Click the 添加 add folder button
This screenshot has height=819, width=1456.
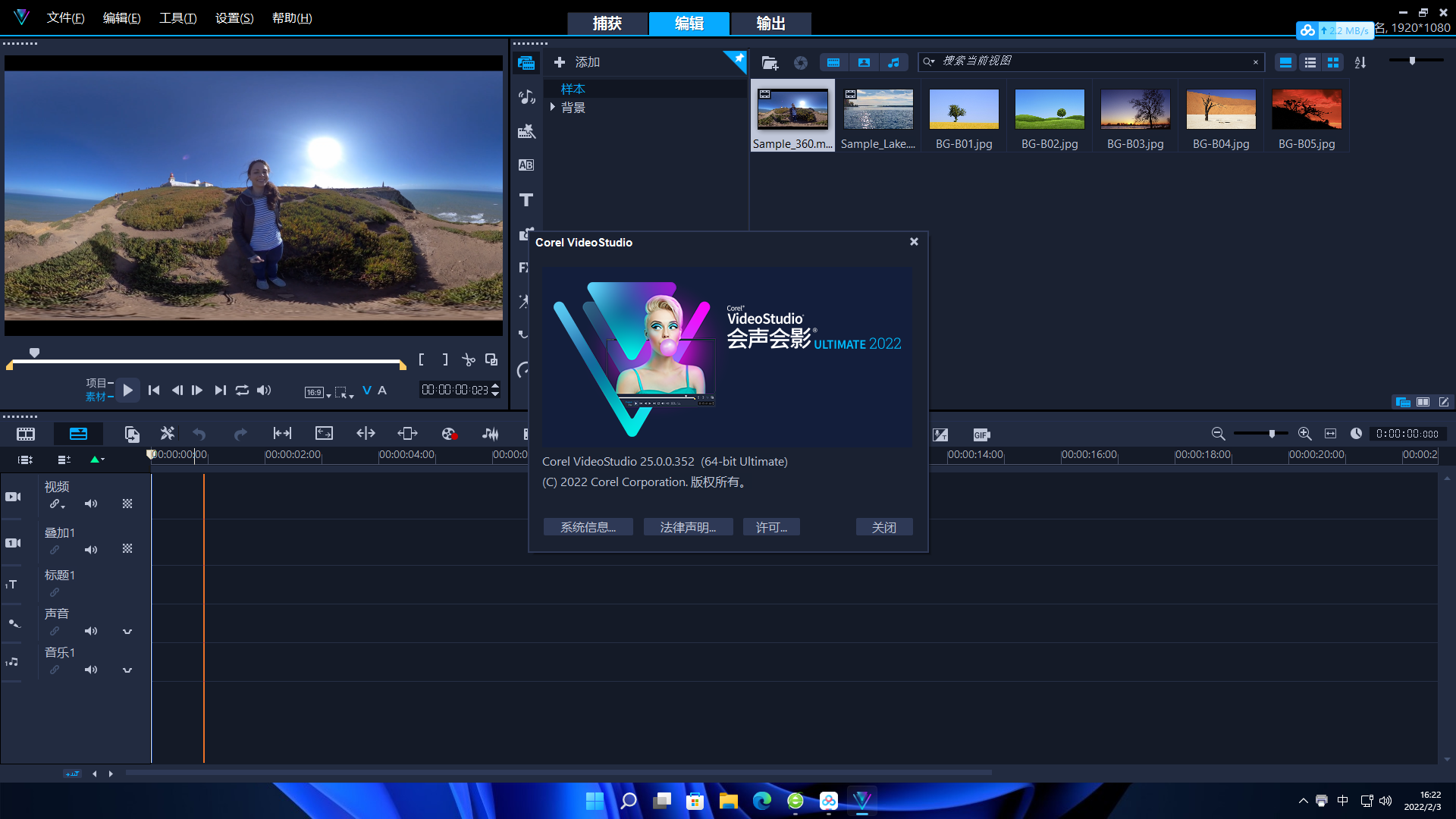577,62
